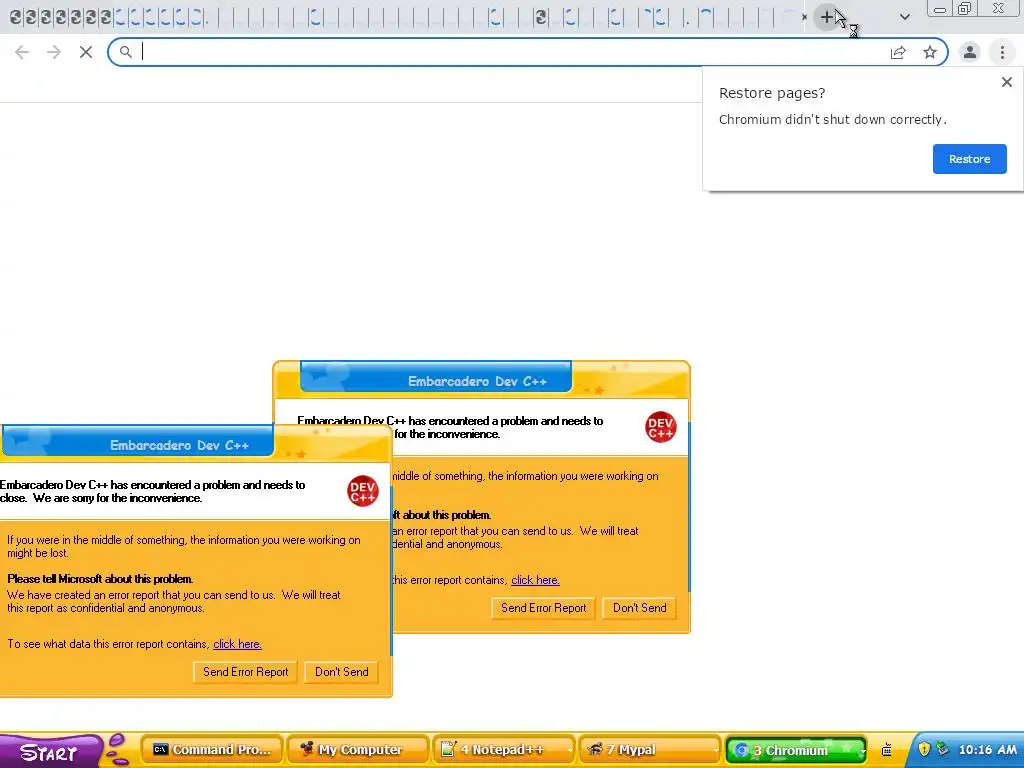Image resolution: width=1024 pixels, height=768 pixels.
Task: Switch to My Computer taskbar button
Action: (x=357, y=750)
